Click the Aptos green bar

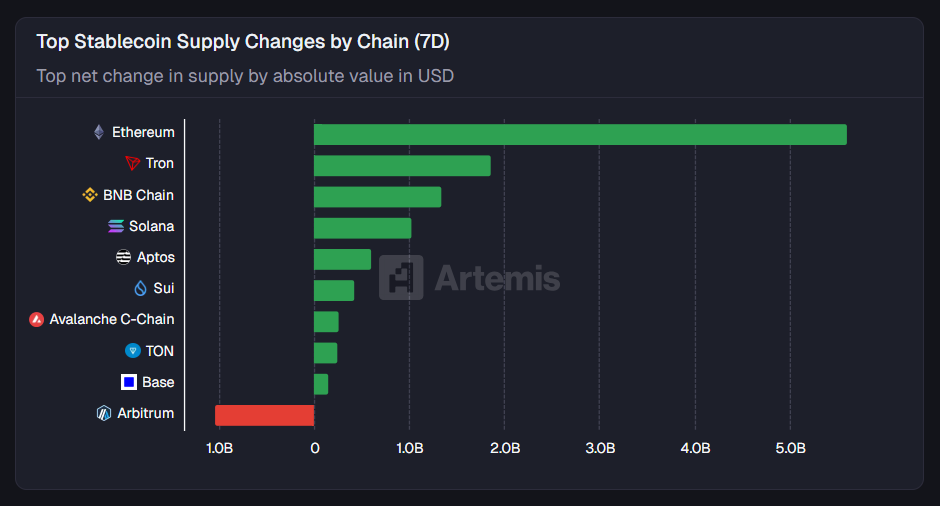click(342, 259)
